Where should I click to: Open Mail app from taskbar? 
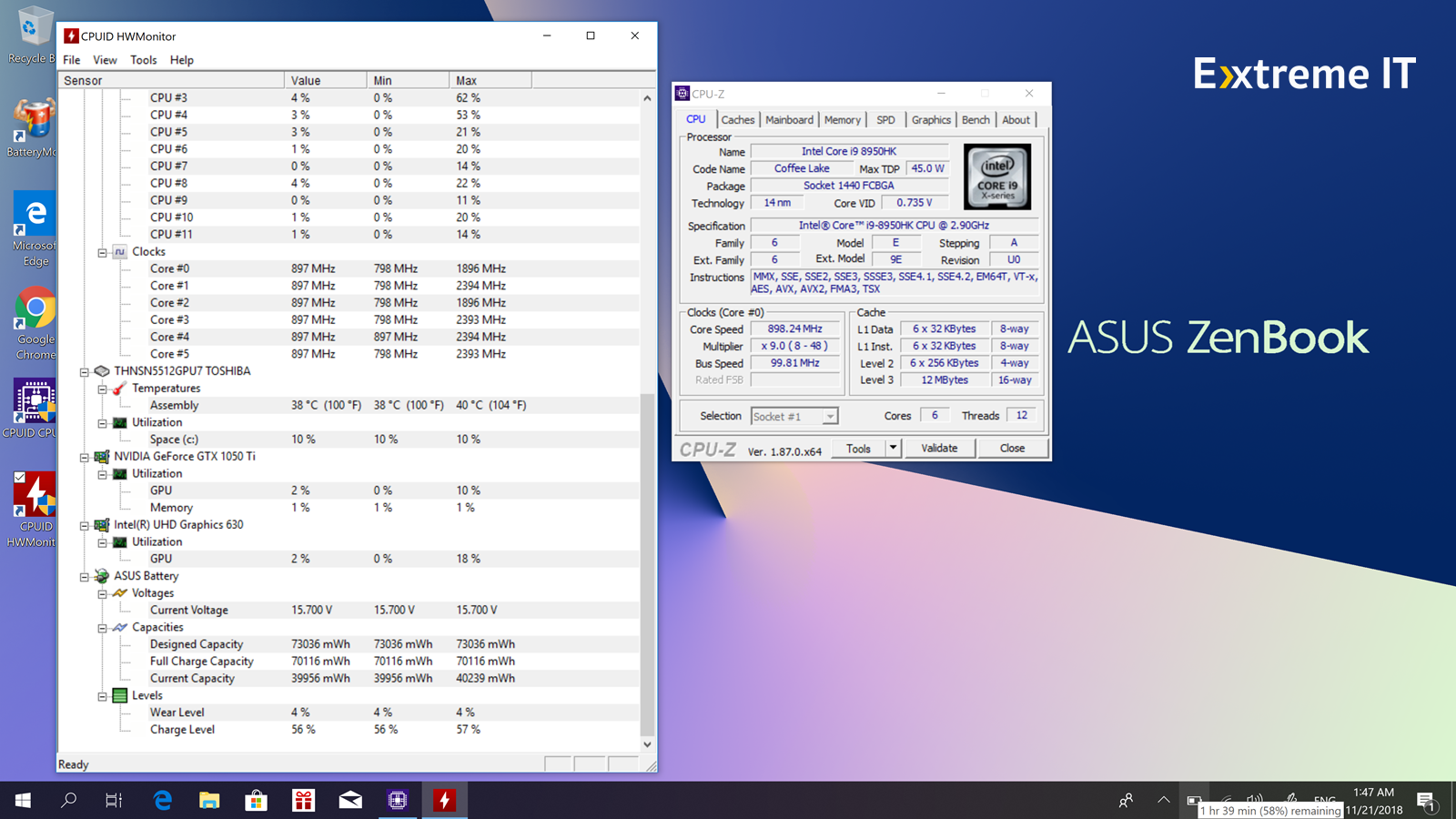[350, 800]
